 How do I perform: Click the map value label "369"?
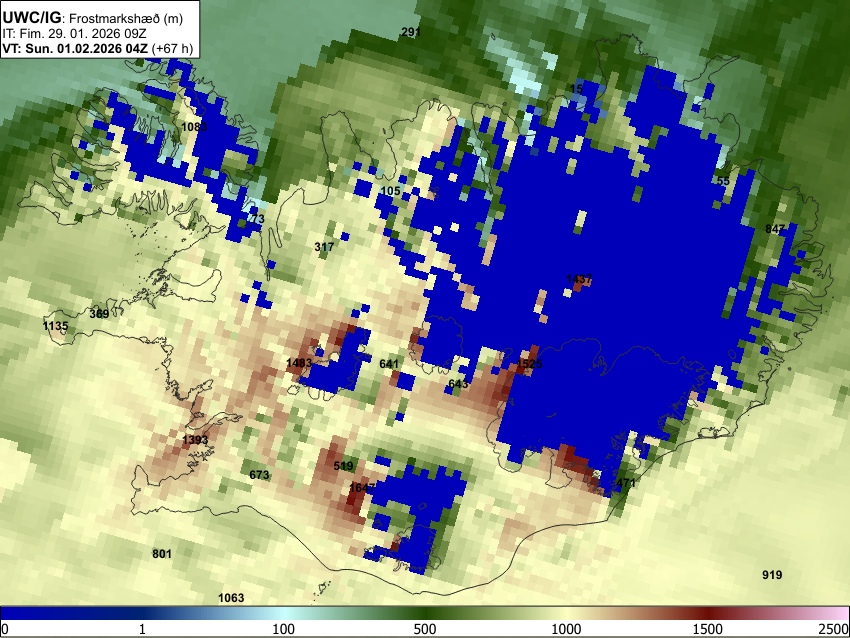[x=99, y=313]
